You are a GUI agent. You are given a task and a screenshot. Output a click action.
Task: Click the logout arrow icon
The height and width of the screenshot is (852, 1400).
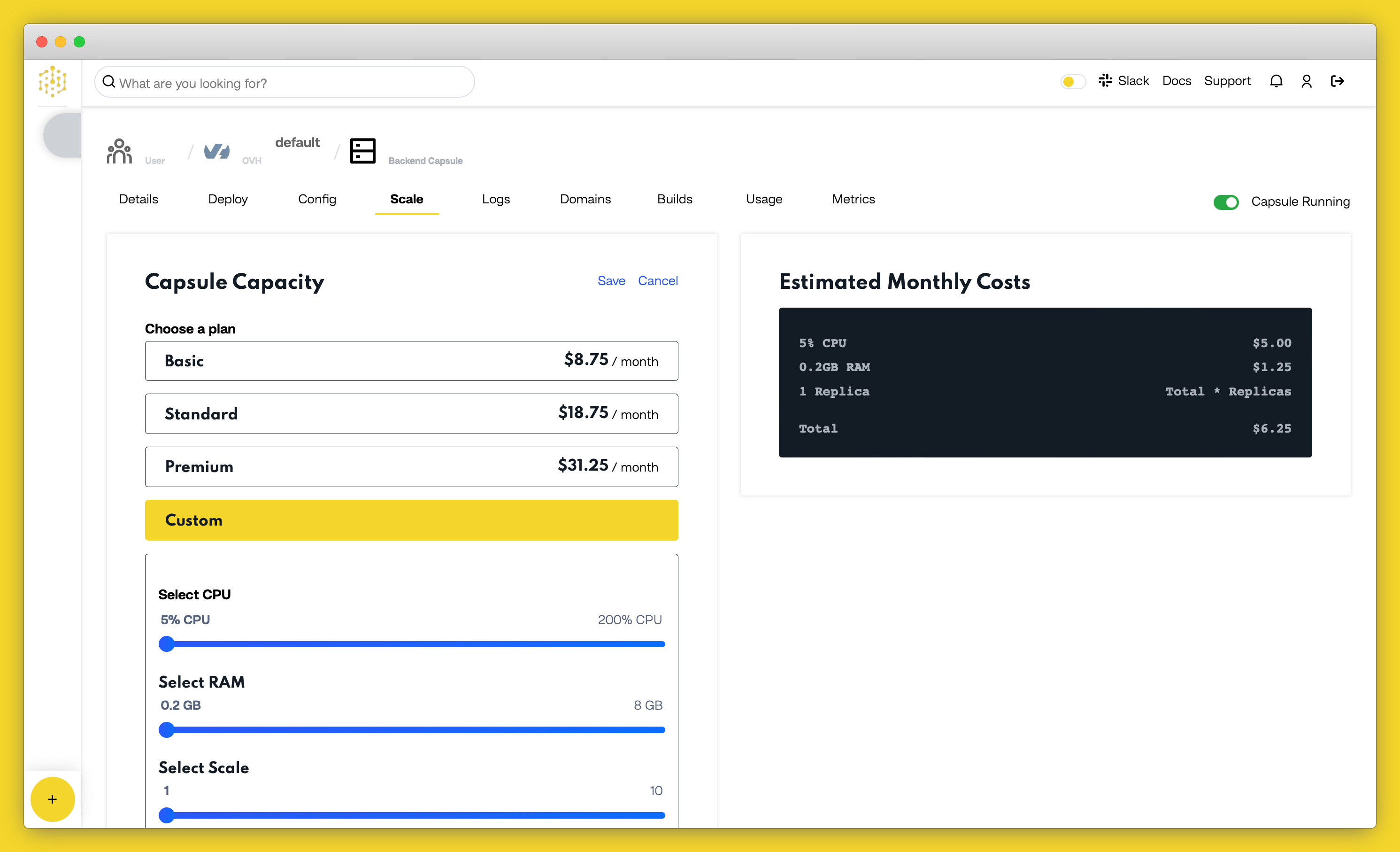1338,81
